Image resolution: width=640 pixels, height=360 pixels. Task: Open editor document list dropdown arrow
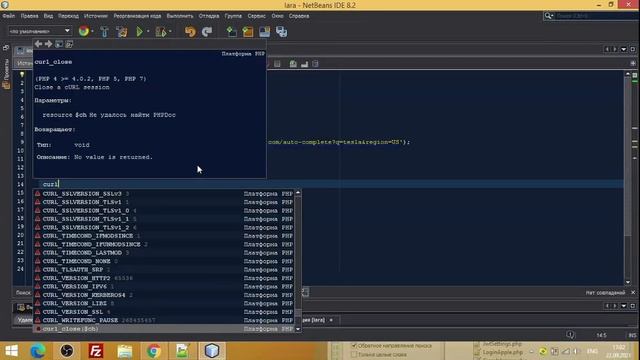[x=624, y=49]
